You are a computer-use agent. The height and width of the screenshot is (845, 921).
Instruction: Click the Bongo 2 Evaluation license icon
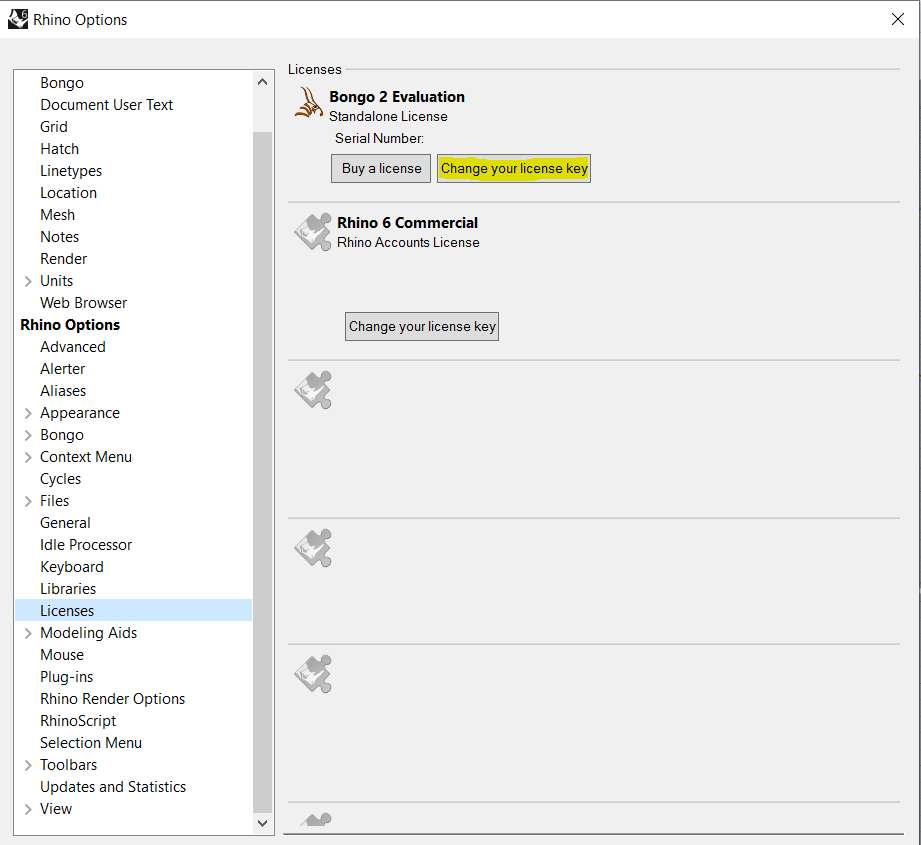[308, 103]
